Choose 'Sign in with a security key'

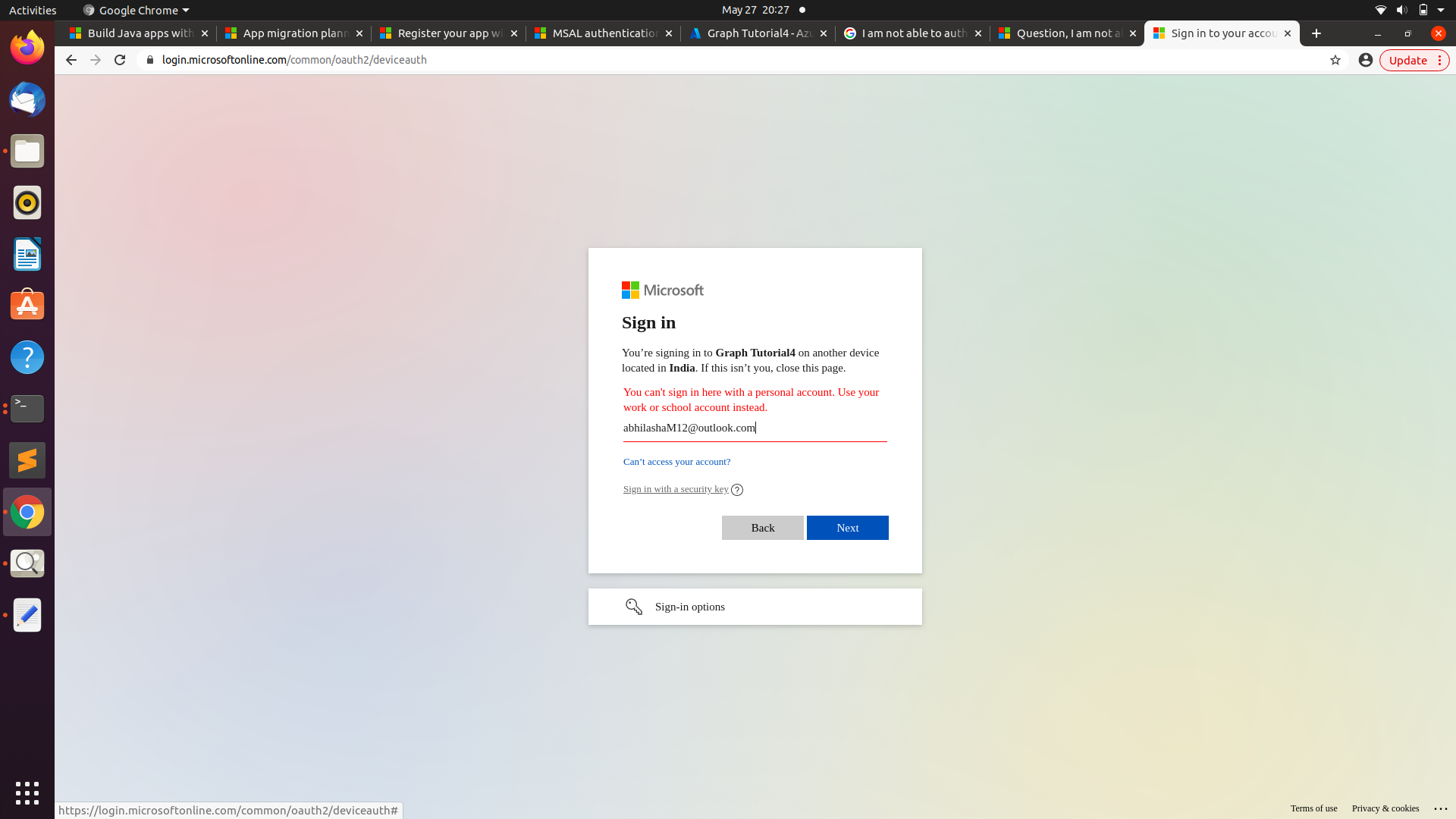(x=676, y=489)
